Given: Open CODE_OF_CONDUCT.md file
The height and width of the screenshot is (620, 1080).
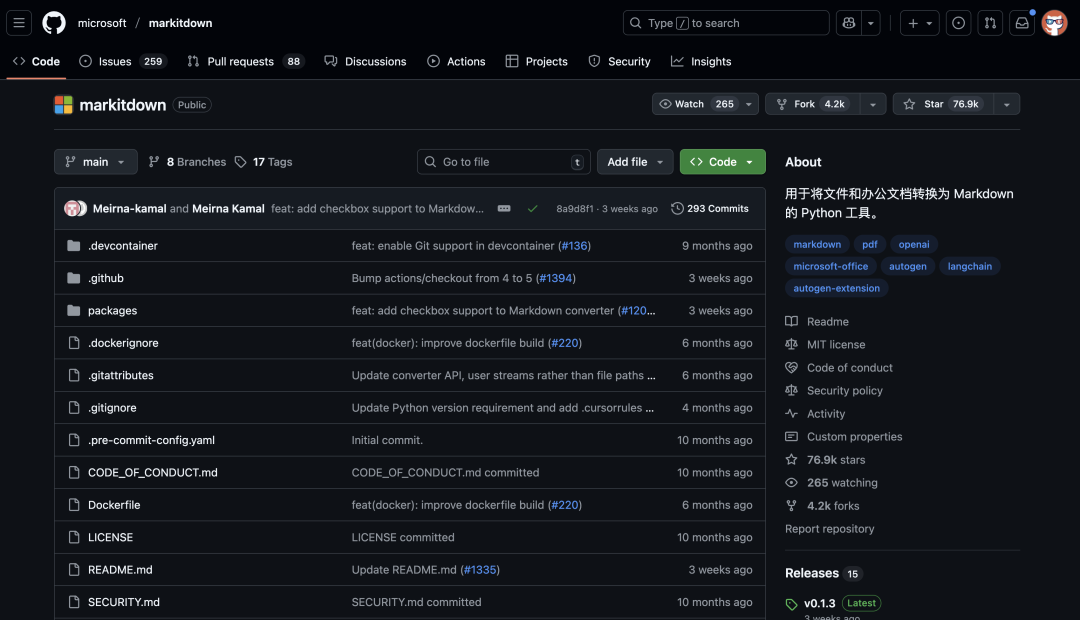Looking at the screenshot, I should pyautogui.click(x=153, y=473).
